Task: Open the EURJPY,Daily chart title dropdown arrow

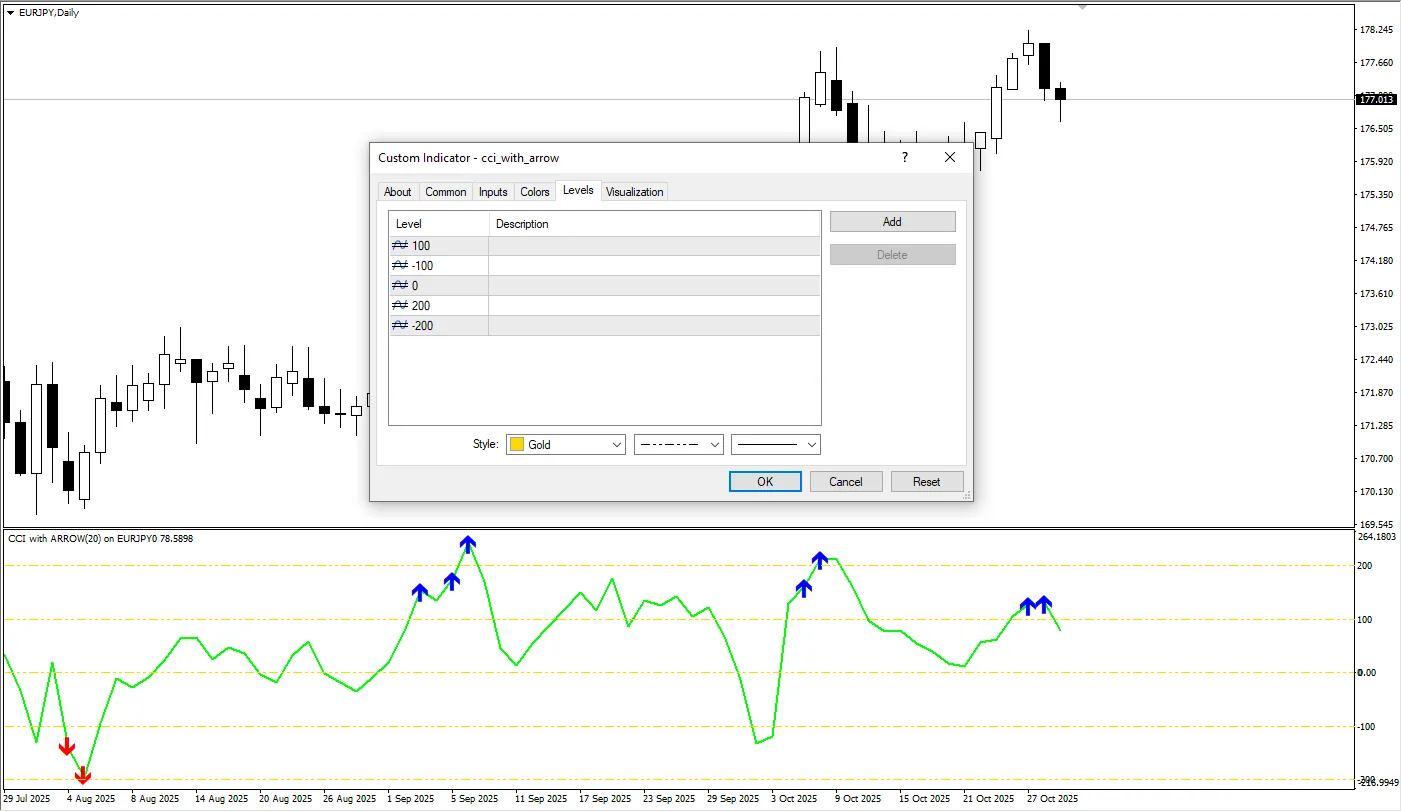Action: click(11, 13)
